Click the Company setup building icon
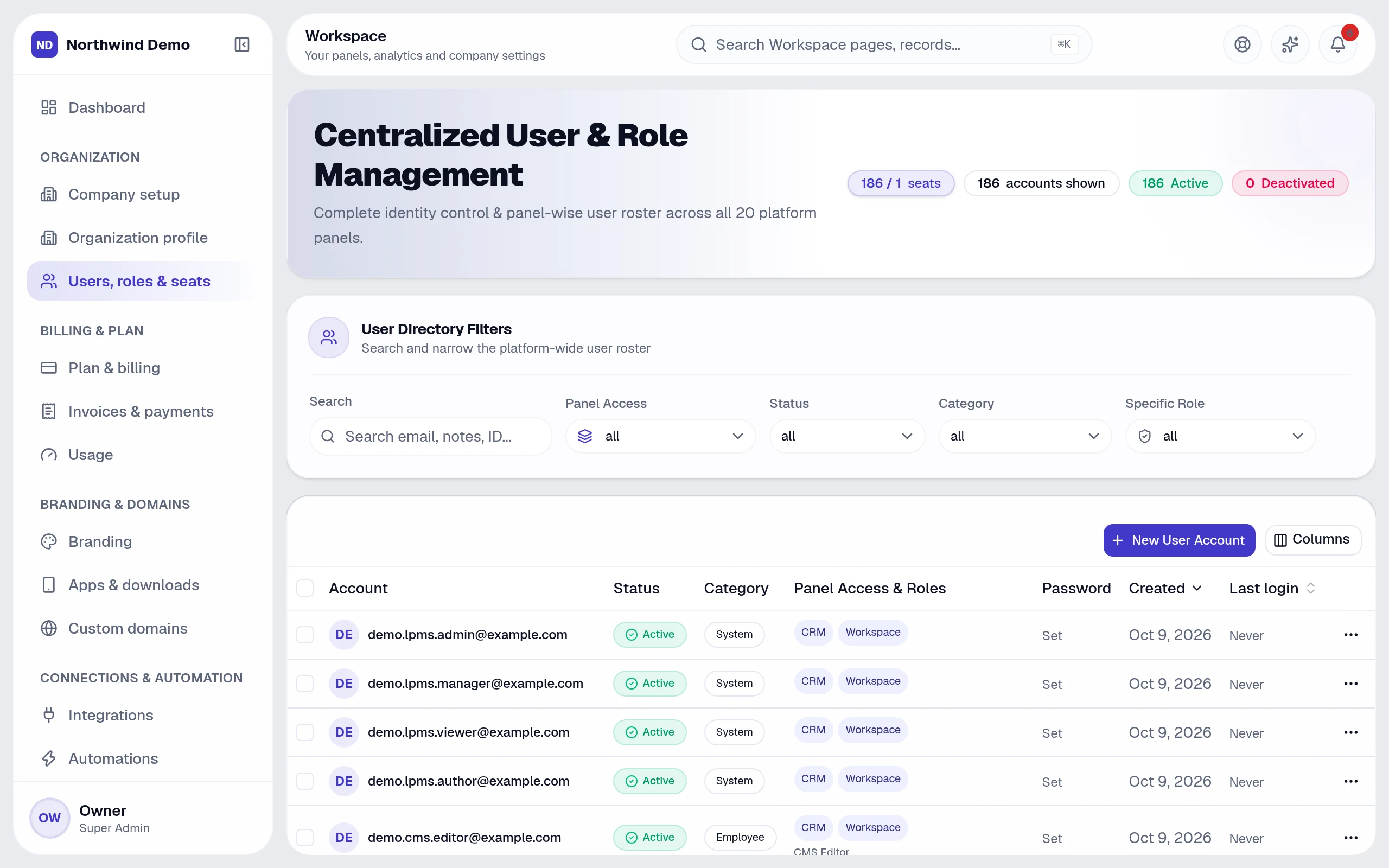The width and height of the screenshot is (1389, 868). click(49, 194)
